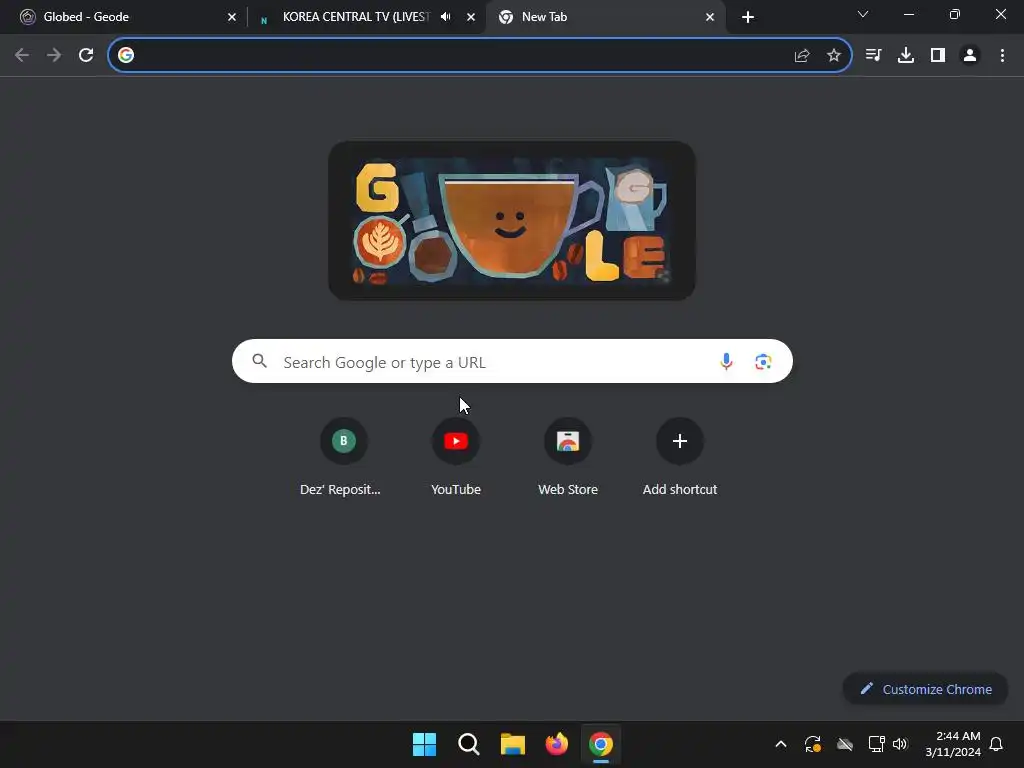
Task: Open the Web Store shortcut
Action: click(568, 457)
